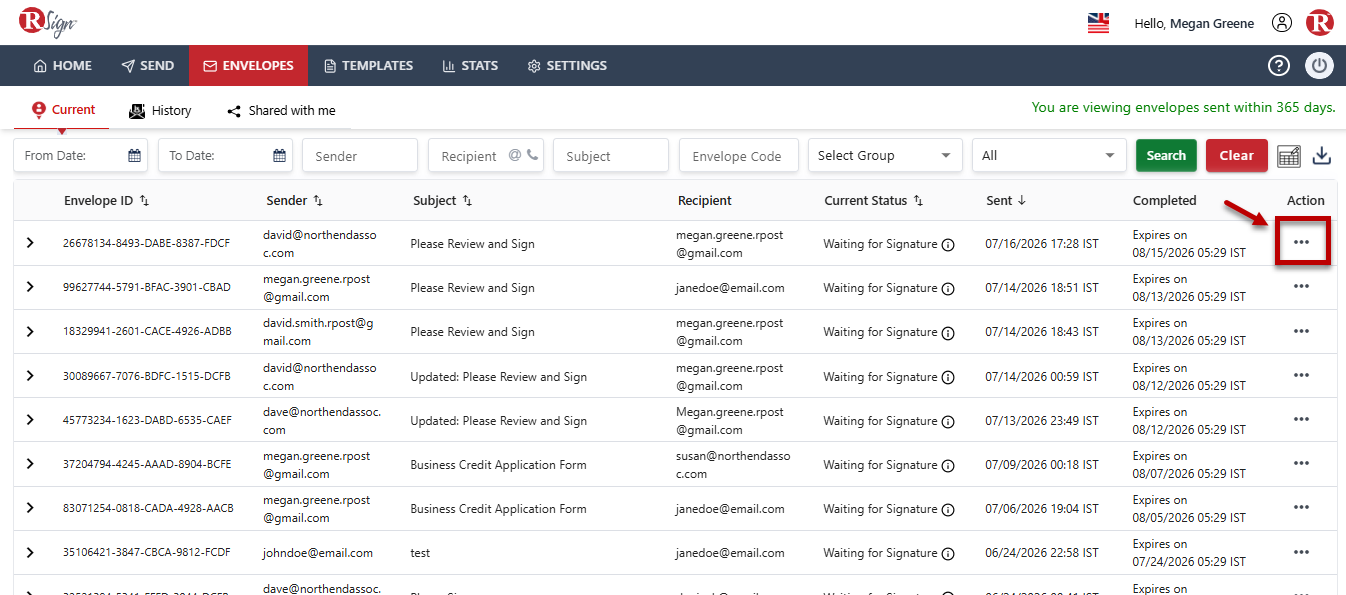Sort by Subject column arrows
Screen dimensions: 1346x595
pos(467,201)
